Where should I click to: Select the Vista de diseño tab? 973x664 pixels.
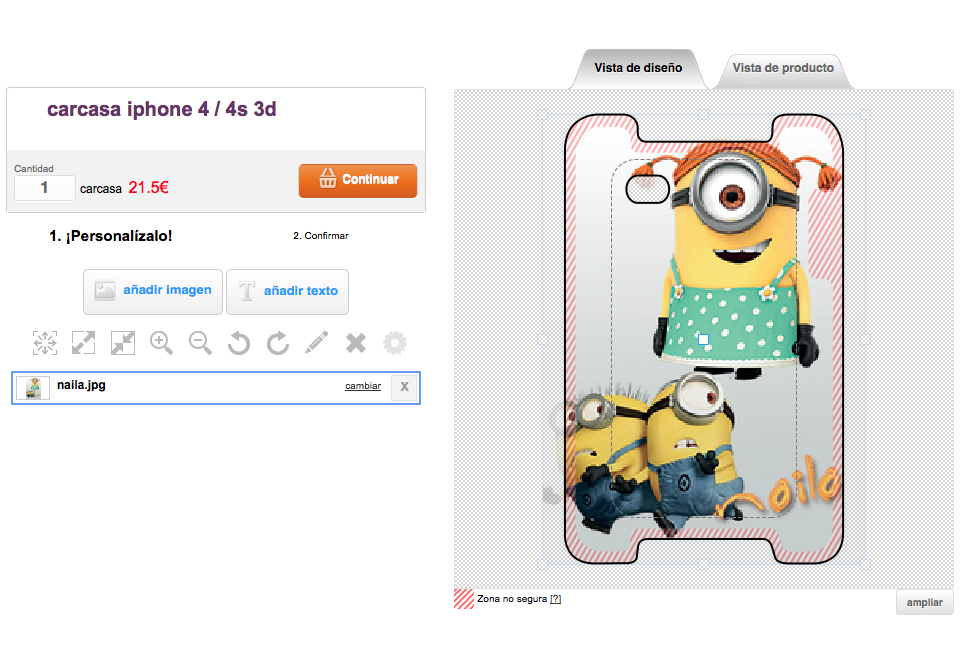(x=638, y=68)
